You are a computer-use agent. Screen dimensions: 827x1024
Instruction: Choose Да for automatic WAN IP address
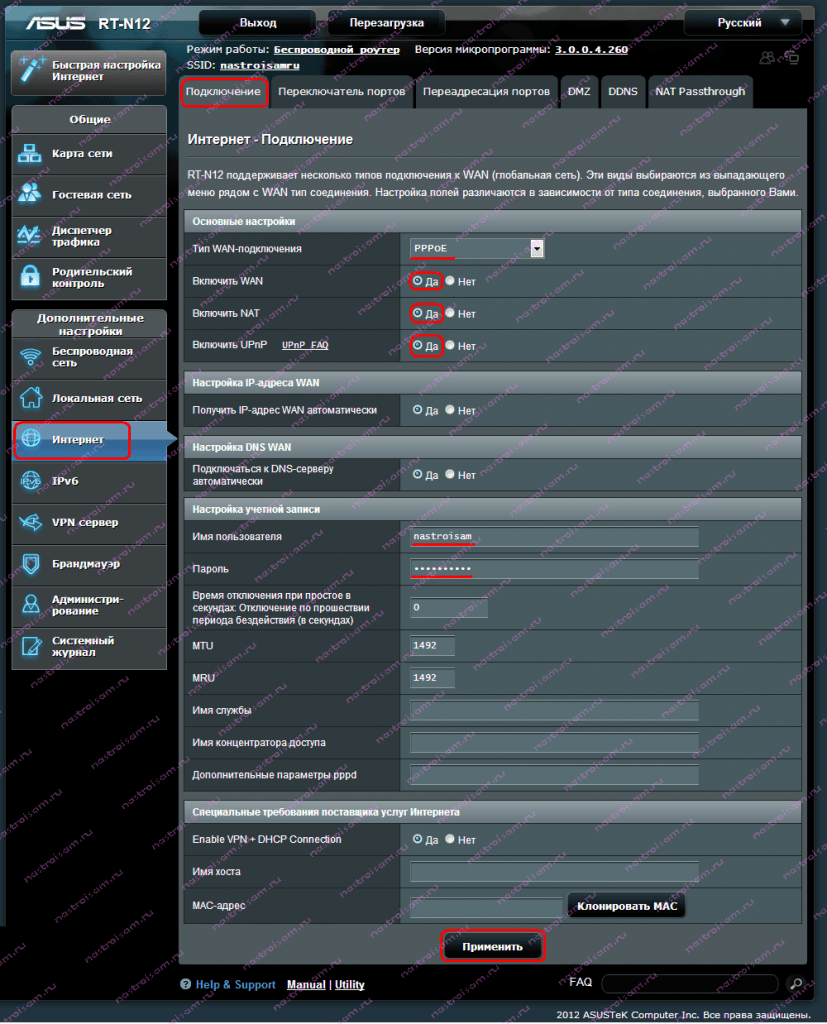click(x=417, y=409)
